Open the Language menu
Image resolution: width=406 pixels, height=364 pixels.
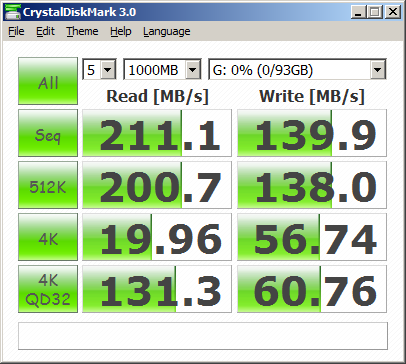click(167, 31)
